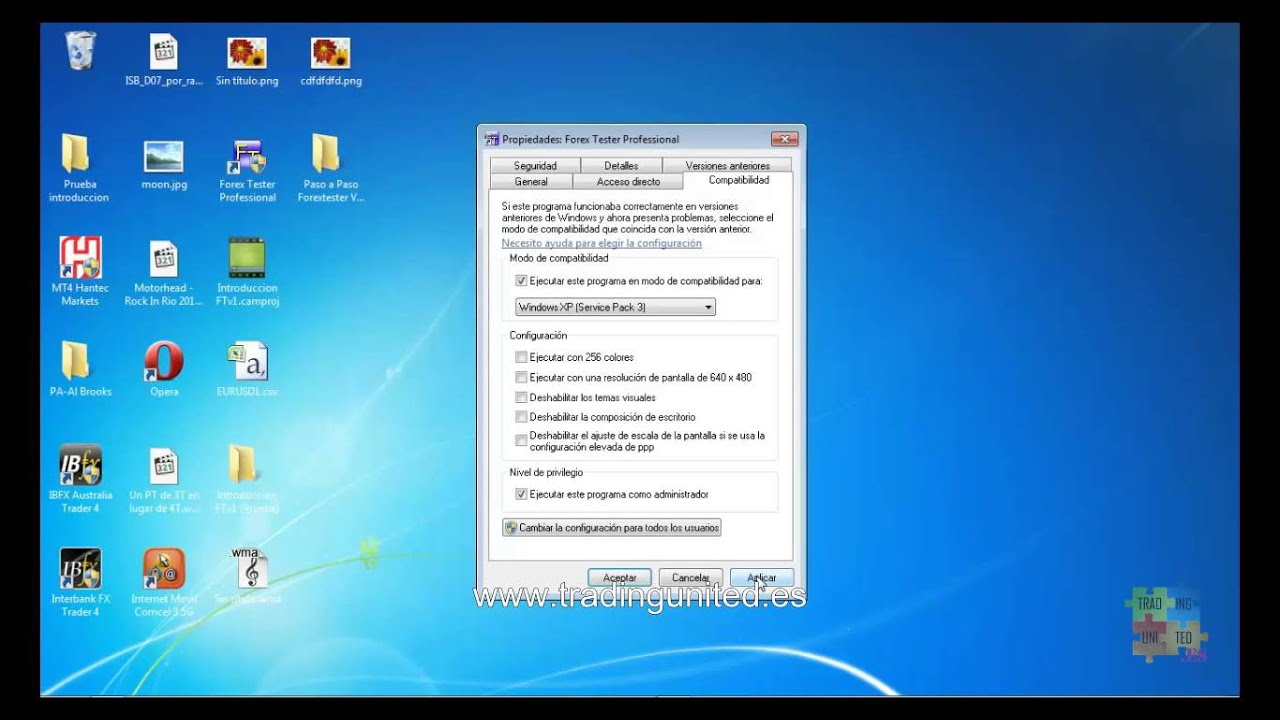Image resolution: width=1280 pixels, height=720 pixels.
Task: Switch to the Acceso directo tab
Action: pyautogui.click(x=628, y=182)
